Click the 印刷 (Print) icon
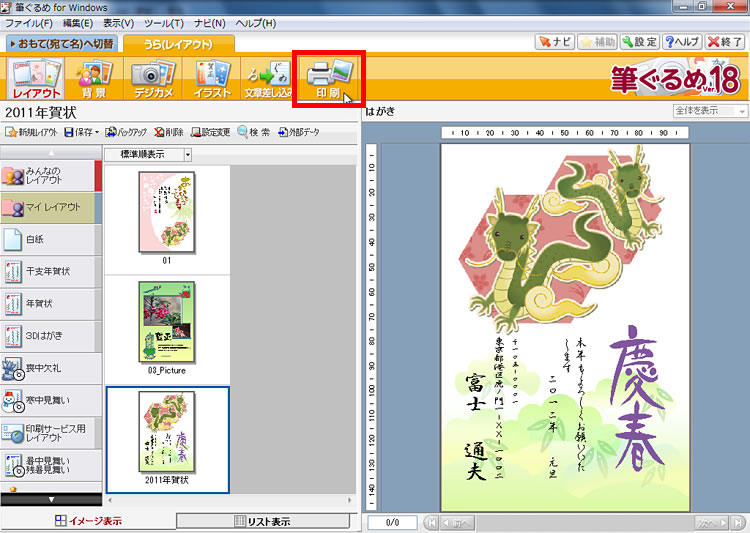The width and height of the screenshot is (750, 533). pos(329,78)
